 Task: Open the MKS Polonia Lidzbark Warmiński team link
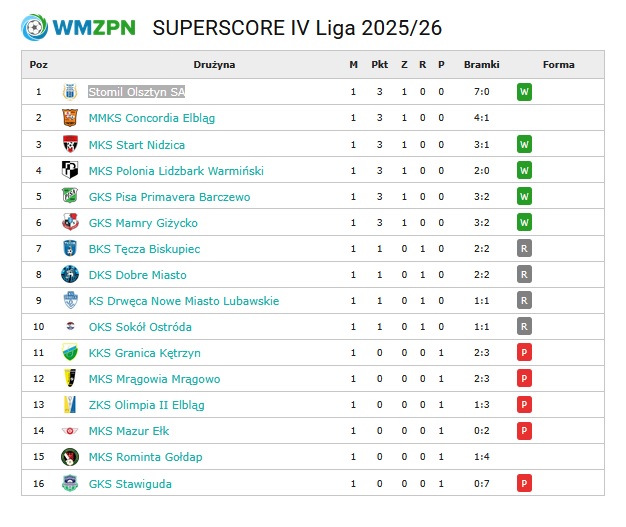pos(176,170)
